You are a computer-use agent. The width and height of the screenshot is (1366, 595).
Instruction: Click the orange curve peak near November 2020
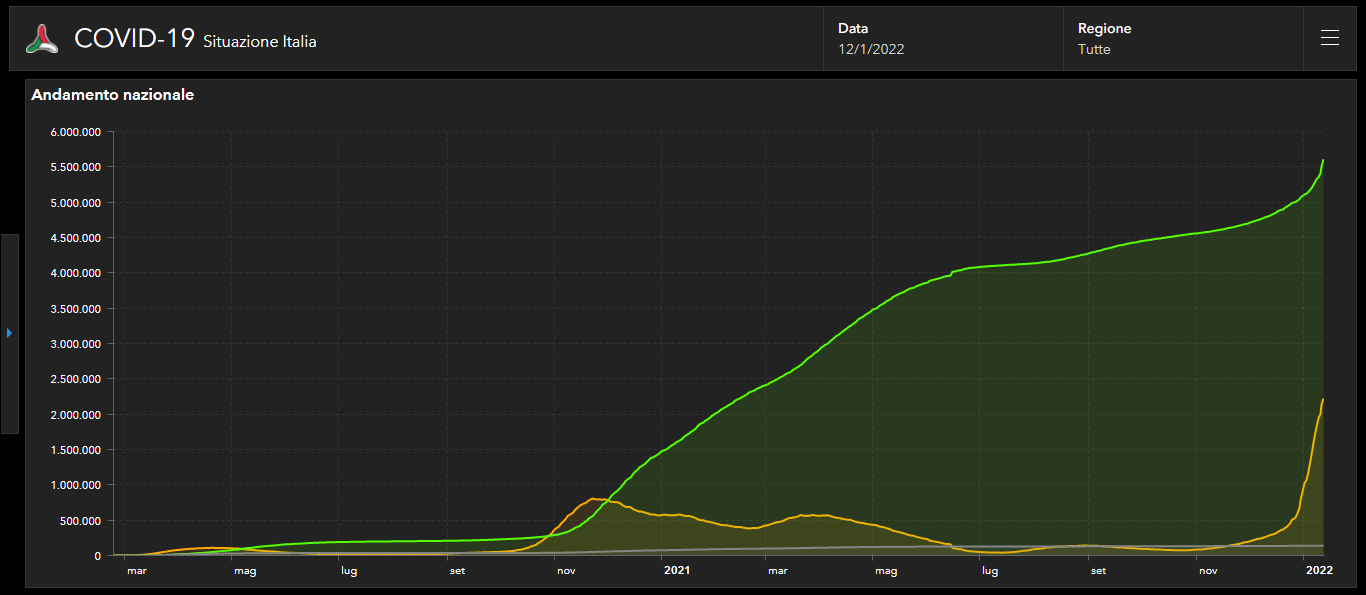pos(594,498)
